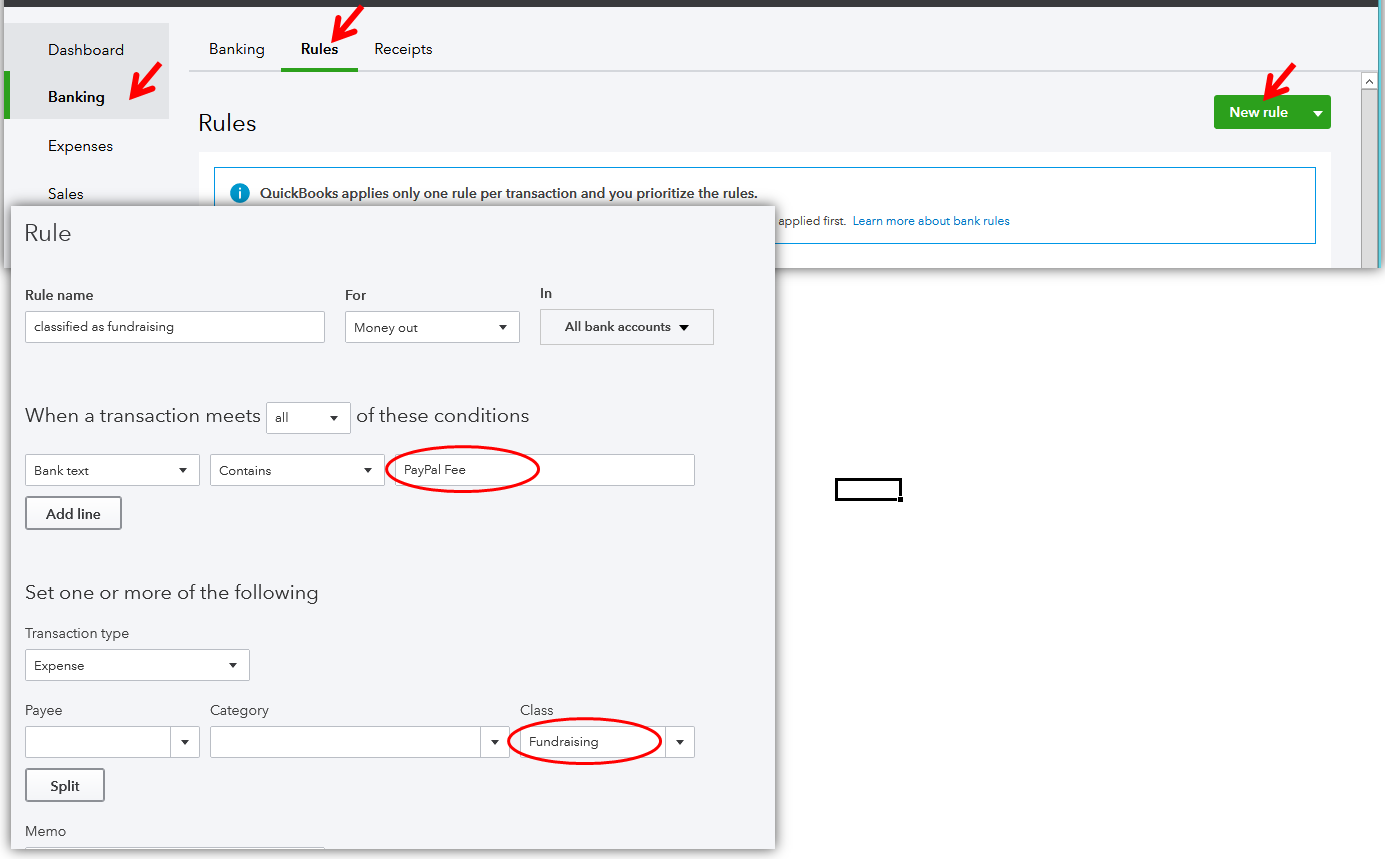Expand the Class dropdown arrow
1385x859 pixels.
point(680,742)
